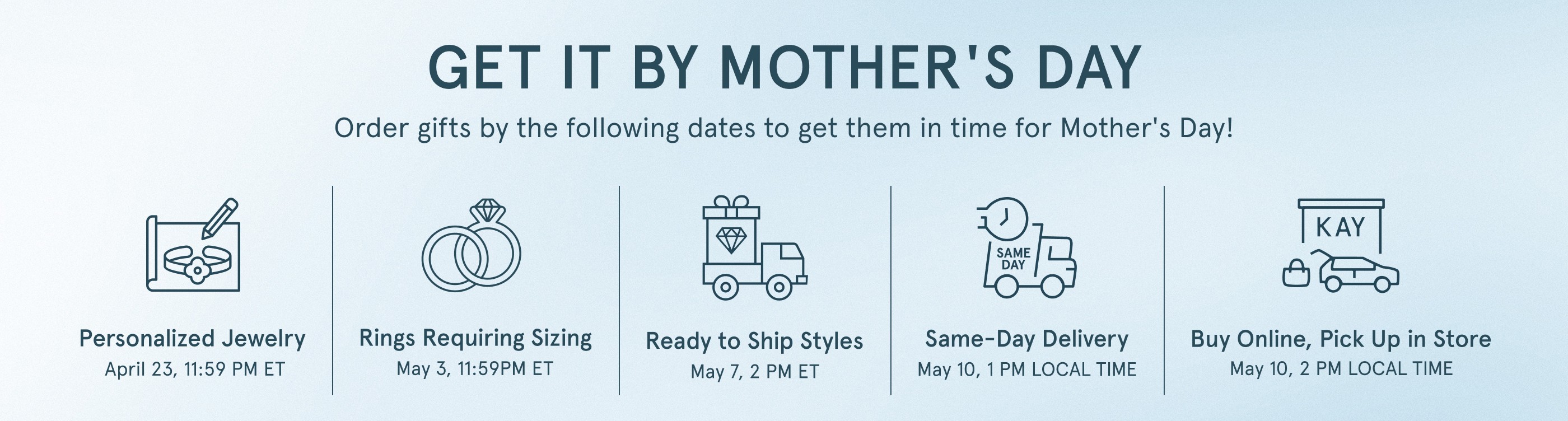1568x421 pixels.
Task: Click the KAY storefront sign
Action: (1341, 227)
